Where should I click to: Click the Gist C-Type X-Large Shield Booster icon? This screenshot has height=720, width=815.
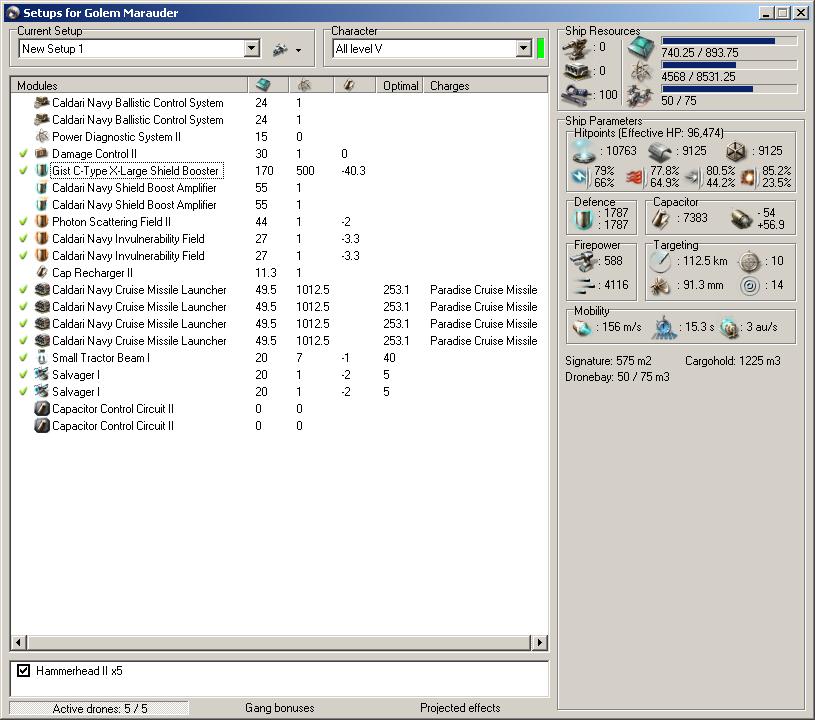pyautogui.click(x=42, y=171)
